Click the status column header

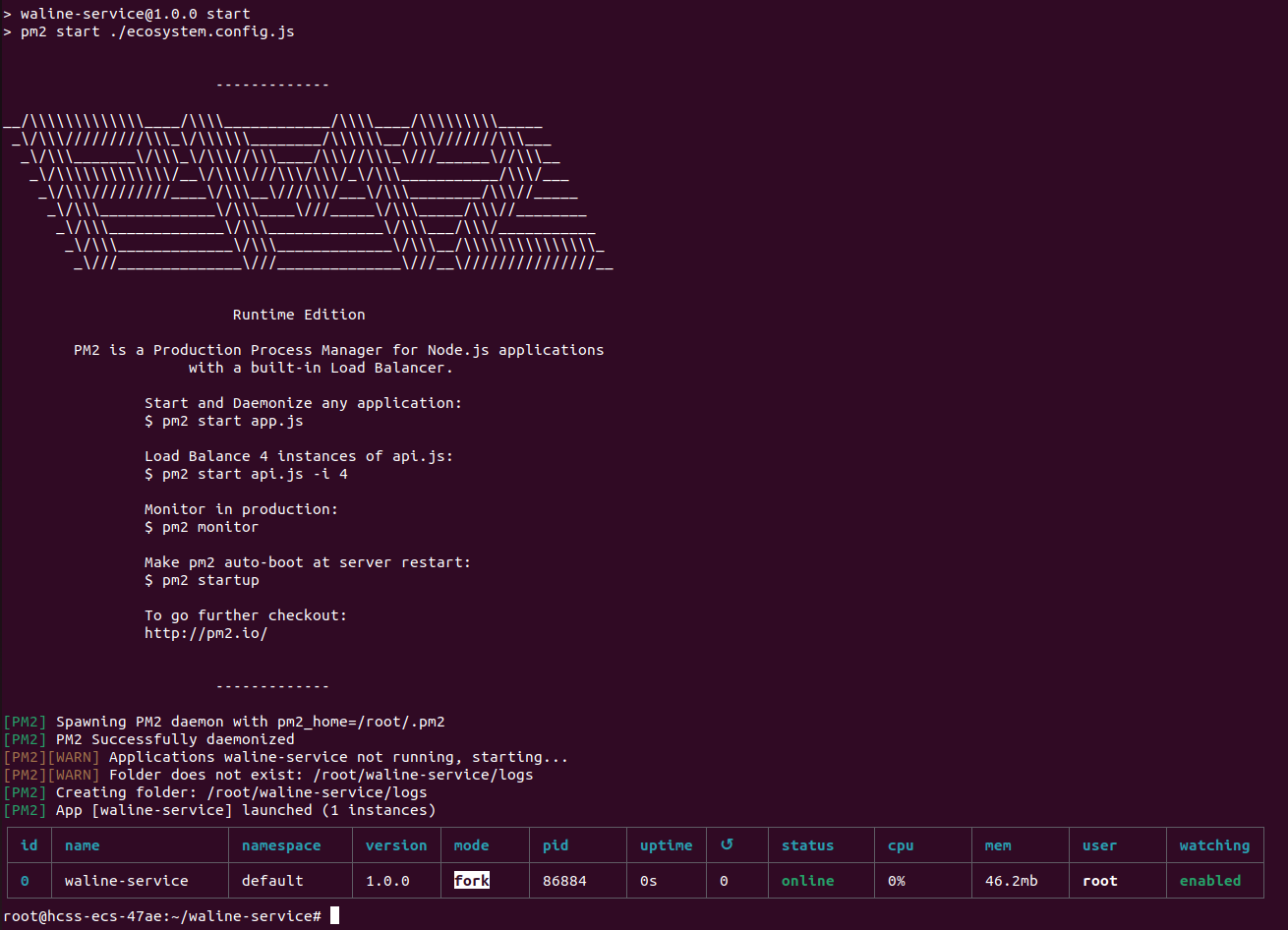click(807, 844)
